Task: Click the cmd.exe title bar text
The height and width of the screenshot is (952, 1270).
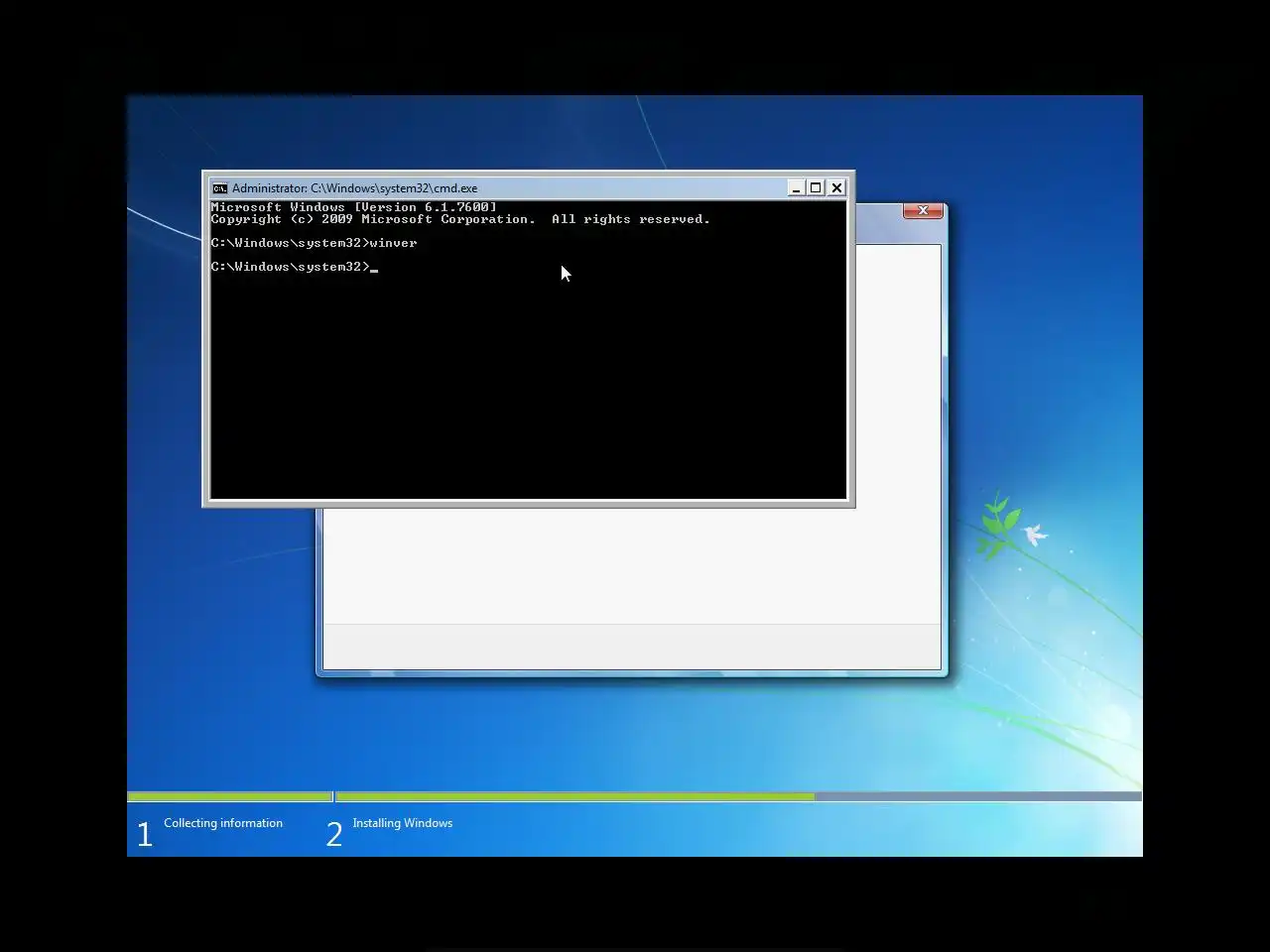Action: click(x=354, y=188)
